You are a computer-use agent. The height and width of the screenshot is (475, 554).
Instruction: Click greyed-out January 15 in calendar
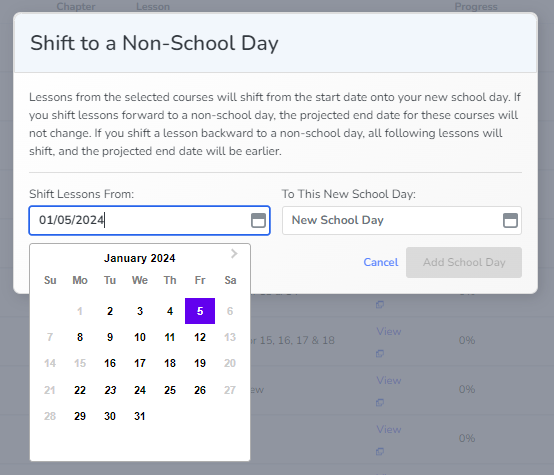(x=80, y=363)
